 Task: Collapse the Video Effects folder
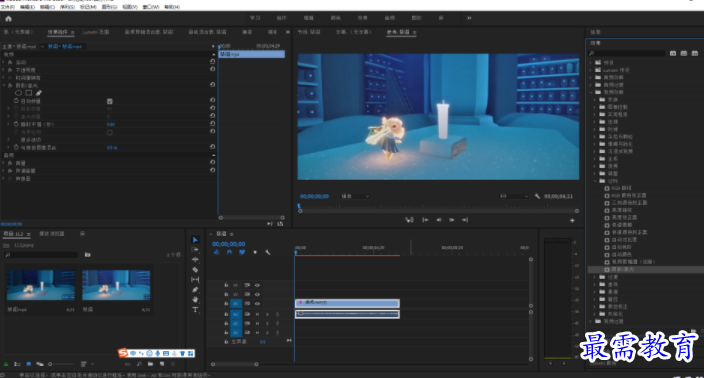point(591,92)
